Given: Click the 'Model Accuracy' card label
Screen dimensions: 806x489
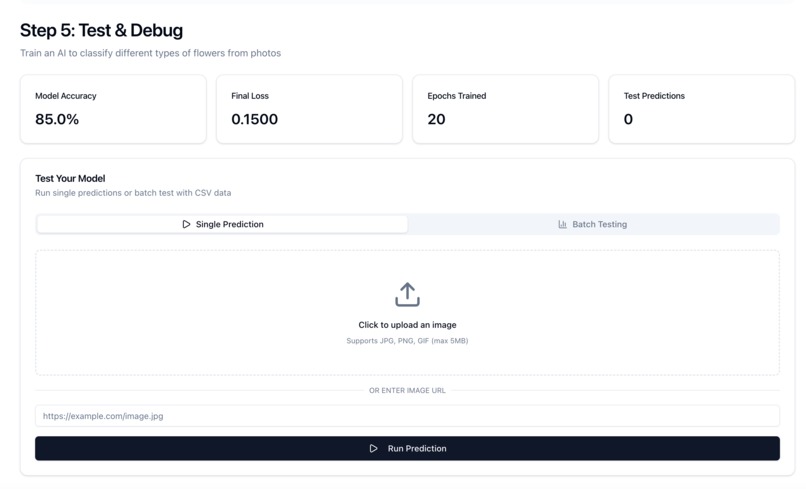Looking at the screenshot, I should pos(66,96).
